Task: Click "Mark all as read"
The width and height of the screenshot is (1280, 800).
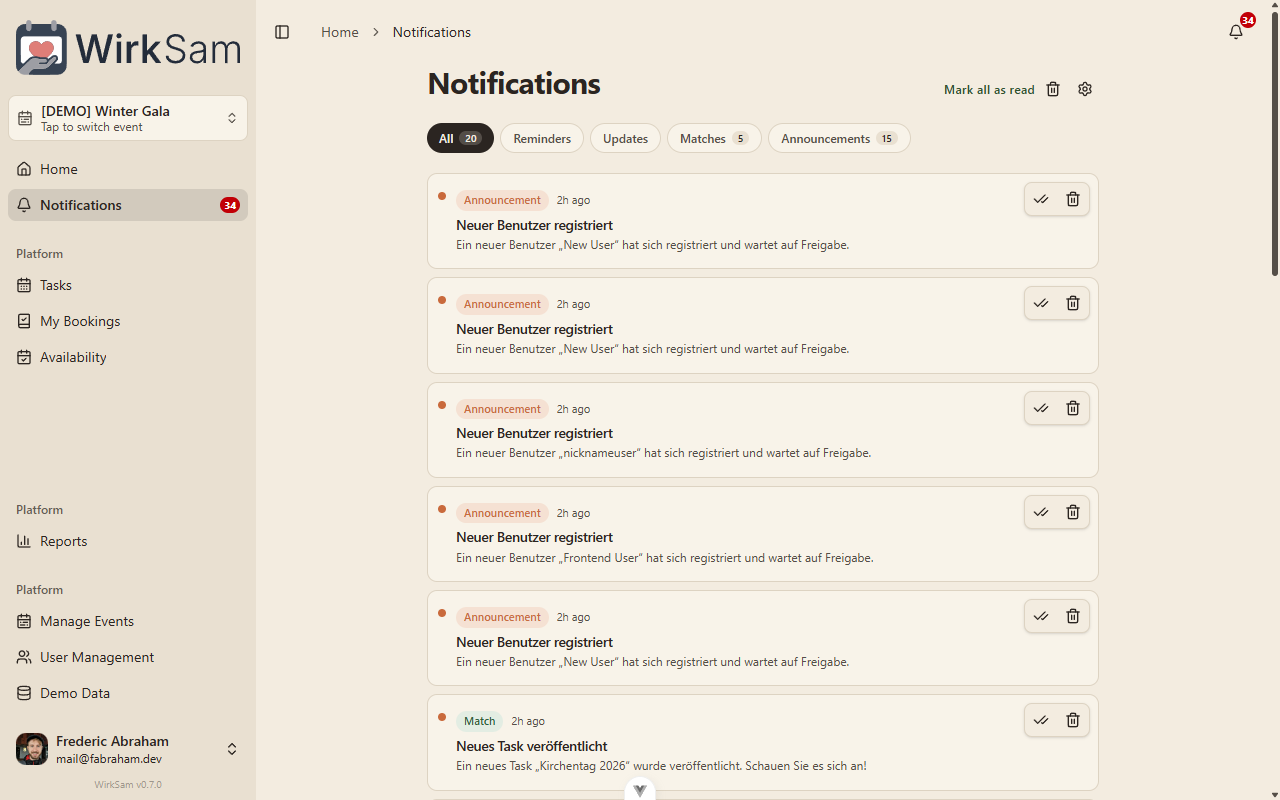Action: click(989, 90)
